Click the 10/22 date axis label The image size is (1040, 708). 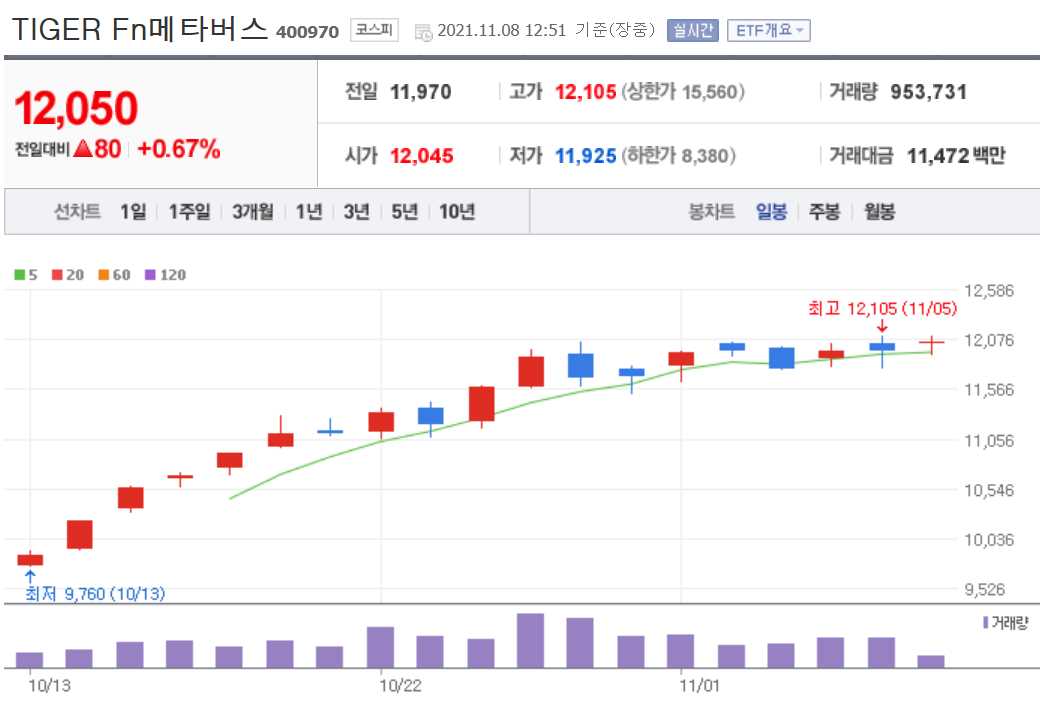click(400, 685)
